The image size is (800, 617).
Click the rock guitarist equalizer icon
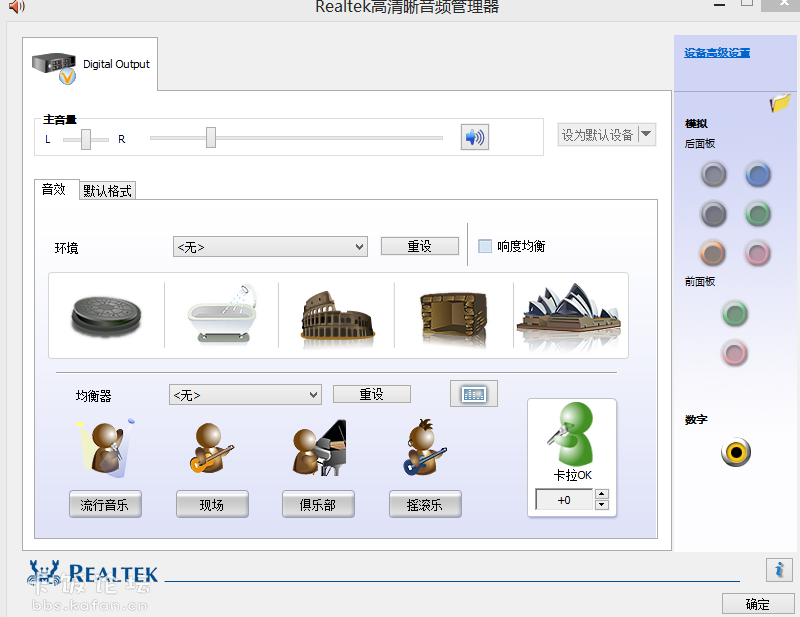424,448
